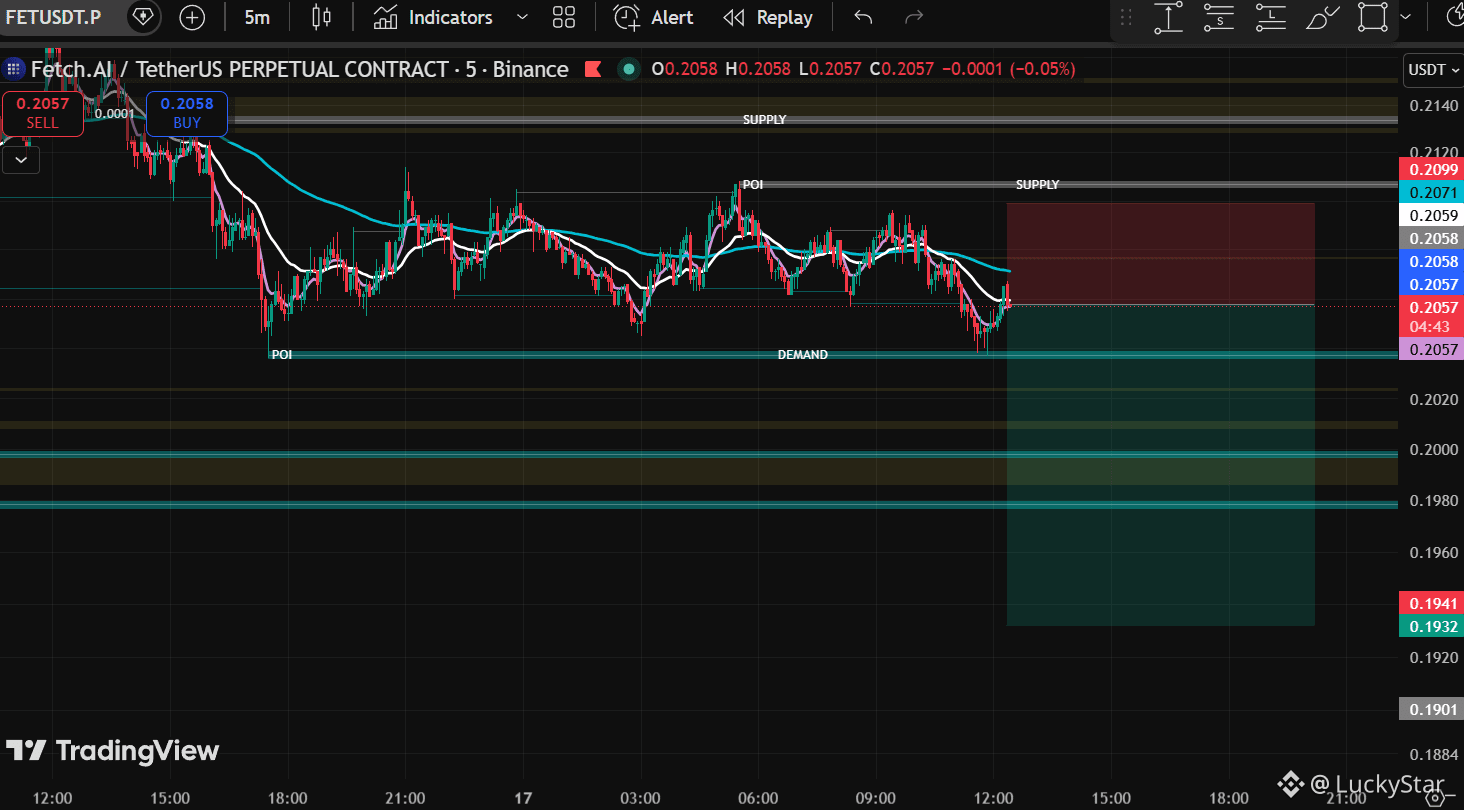Click the purple 0.2057 price label

1432,349
